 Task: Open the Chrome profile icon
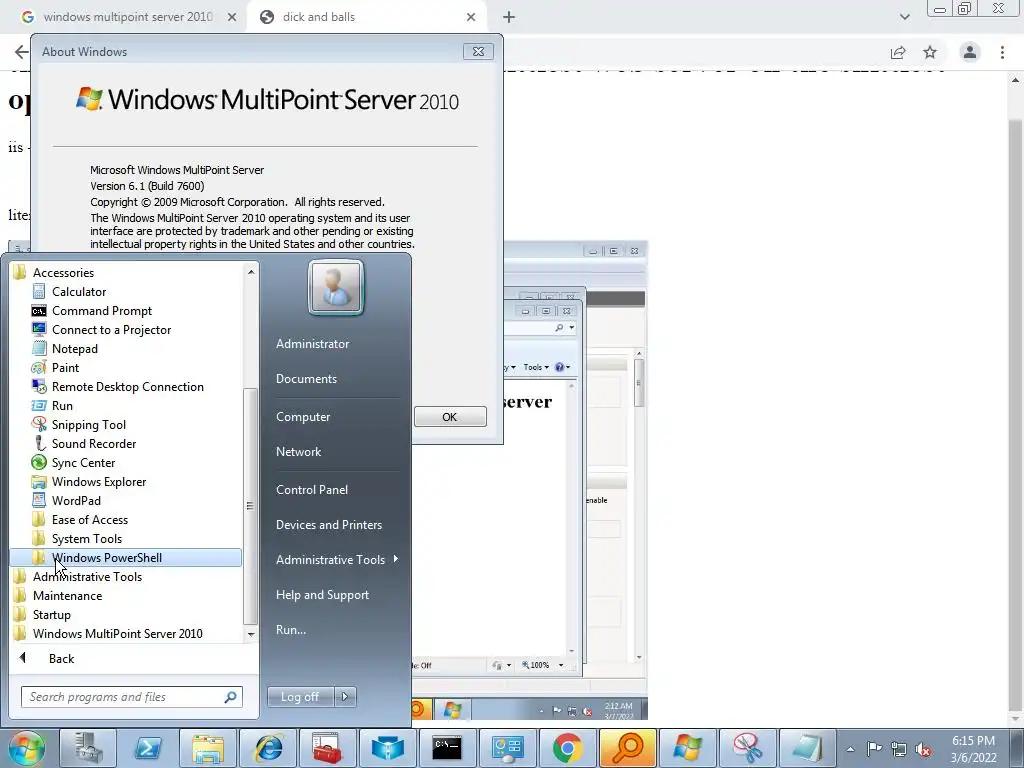click(x=970, y=52)
